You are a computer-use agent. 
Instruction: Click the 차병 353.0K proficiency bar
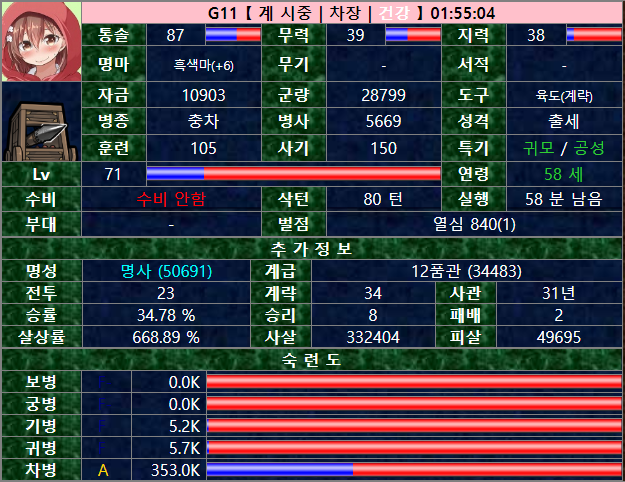(x=412, y=469)
